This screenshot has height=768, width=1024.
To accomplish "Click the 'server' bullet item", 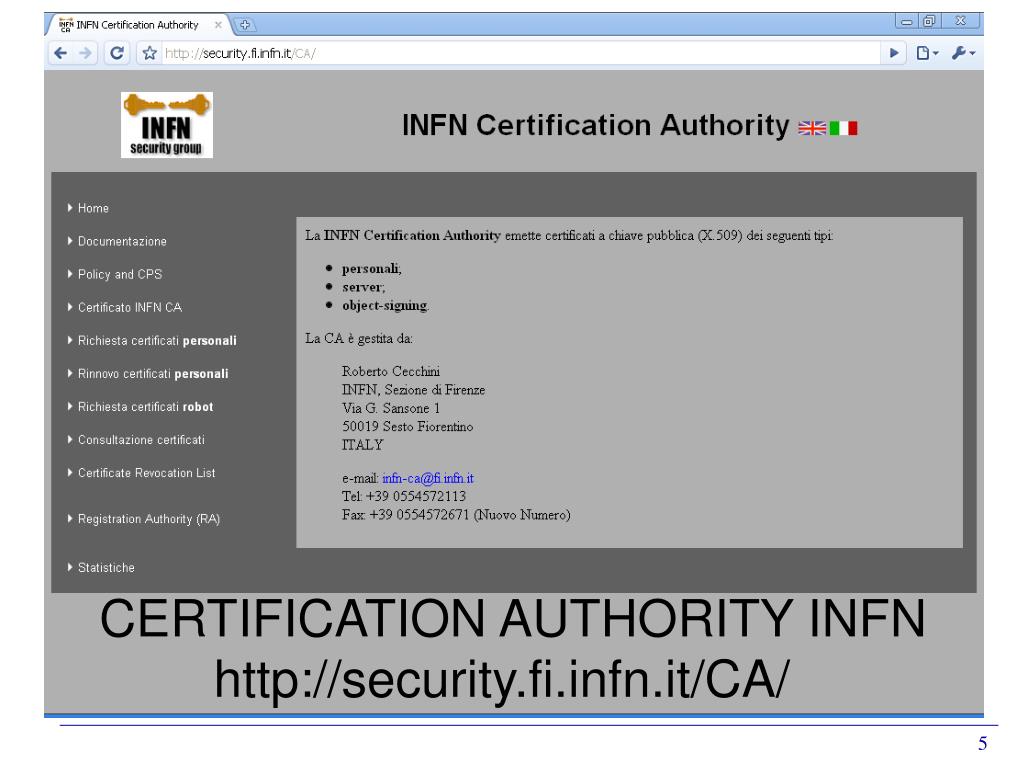I will click(364, 287).
